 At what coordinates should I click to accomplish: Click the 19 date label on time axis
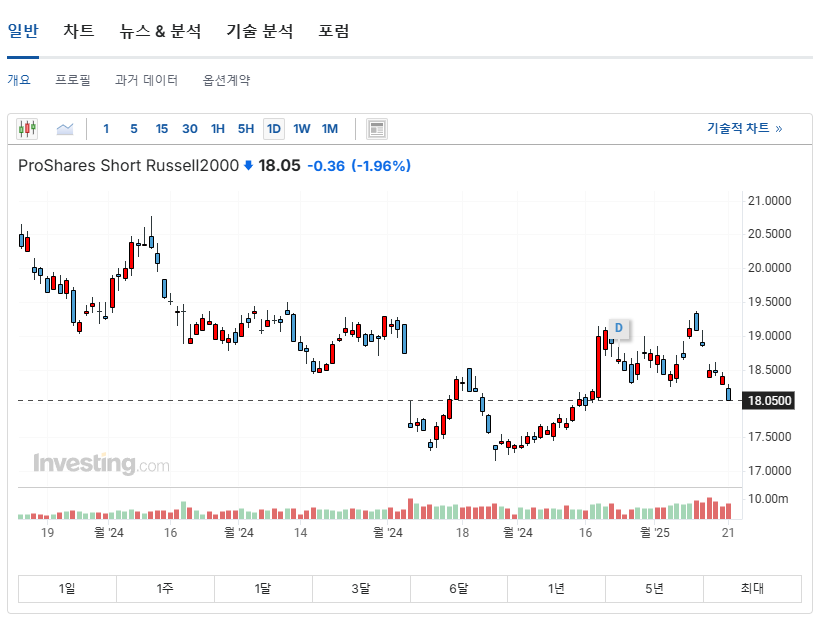coord(48,532)
